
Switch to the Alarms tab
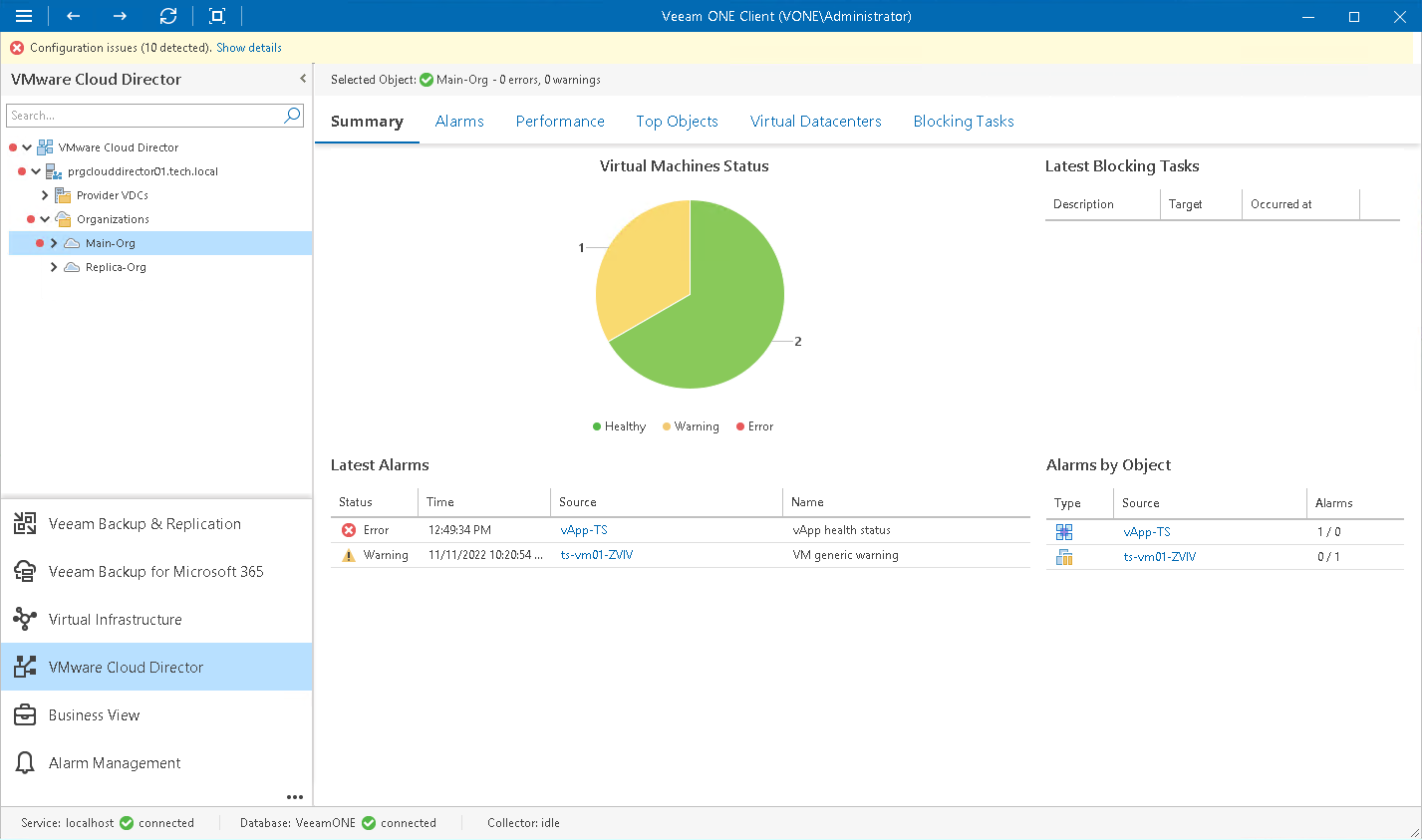[x=459, y=122]
